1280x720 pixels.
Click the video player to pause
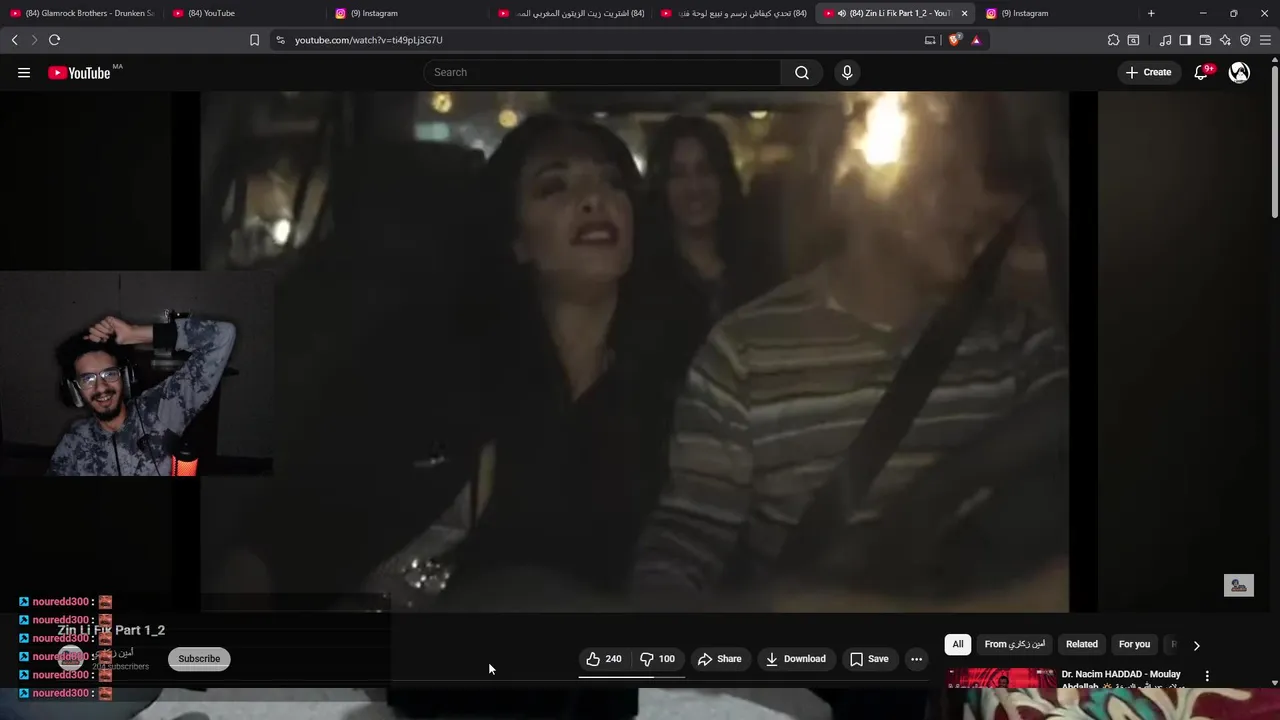[634, 351]
